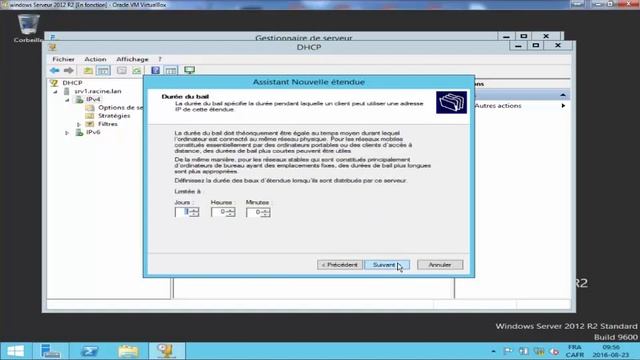Select Options de serveur tree item
This screenshot has width=640, height=360.
click(120, 107)
